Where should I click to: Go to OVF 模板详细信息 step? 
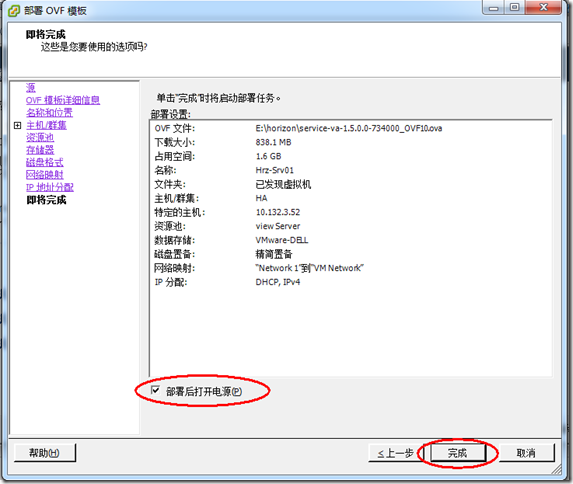tap(63, 100)
